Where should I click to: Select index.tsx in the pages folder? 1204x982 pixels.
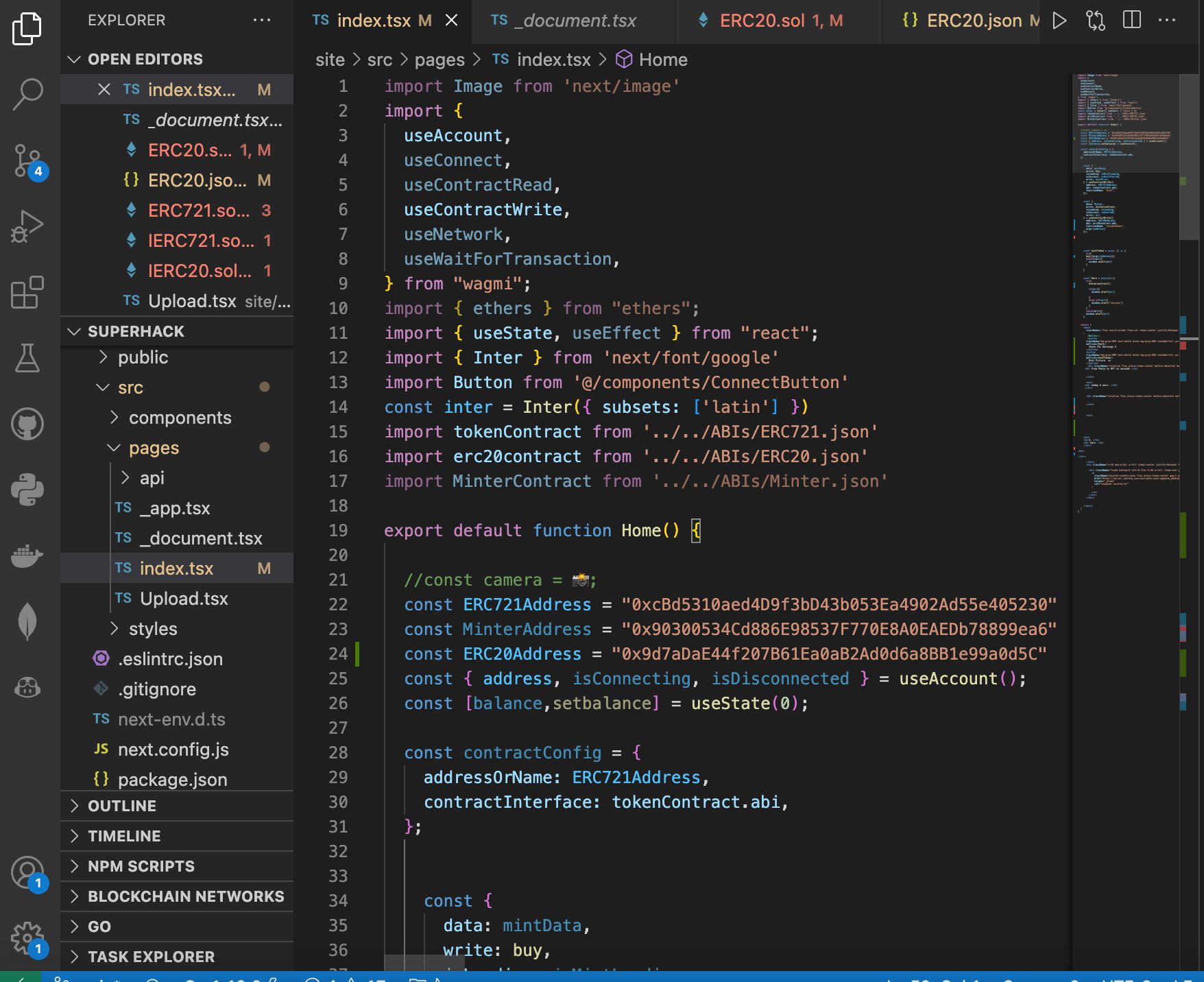(x=177, y=568)
